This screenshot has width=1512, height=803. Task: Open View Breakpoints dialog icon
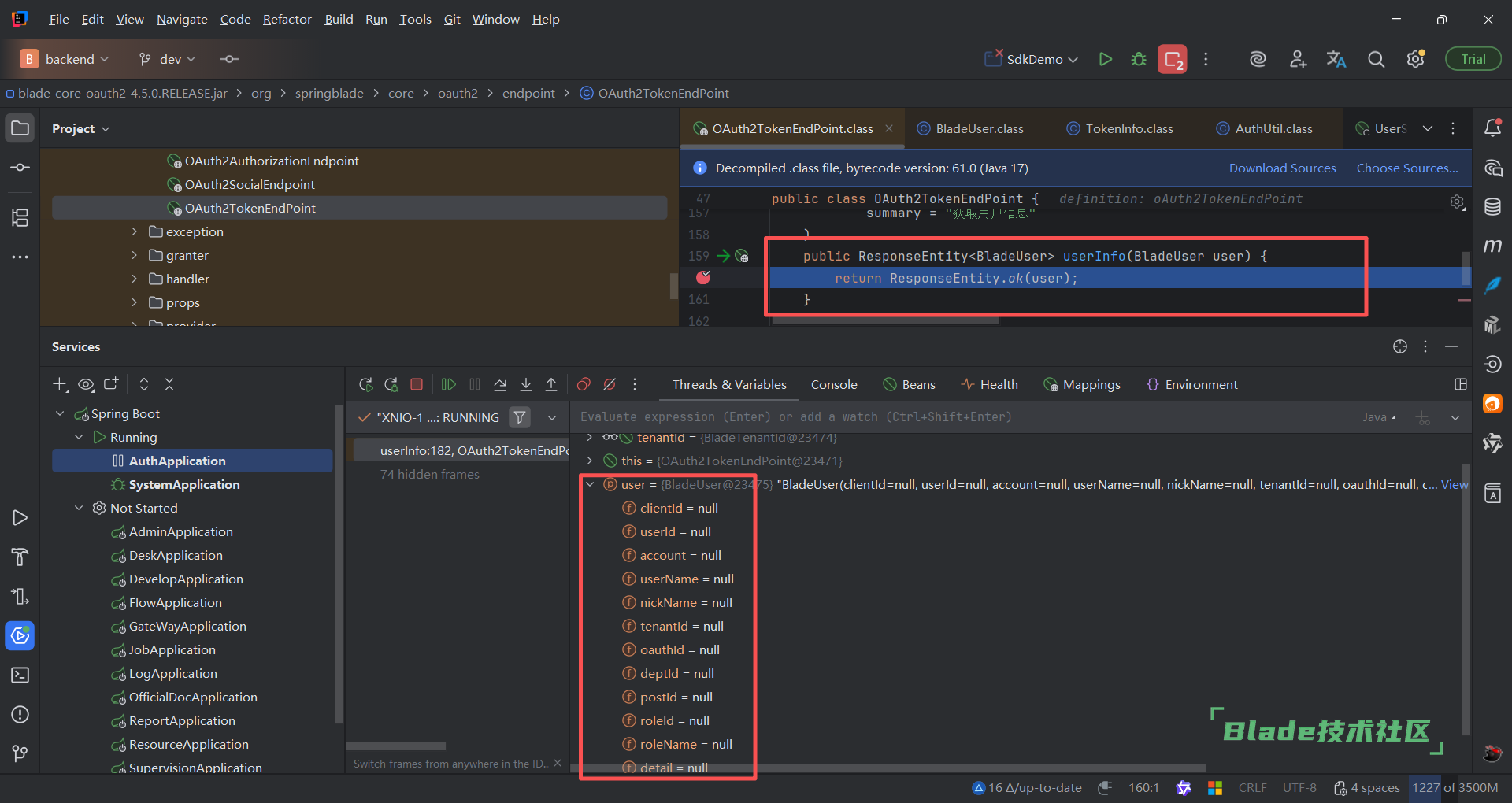click(x=584, y=384)
